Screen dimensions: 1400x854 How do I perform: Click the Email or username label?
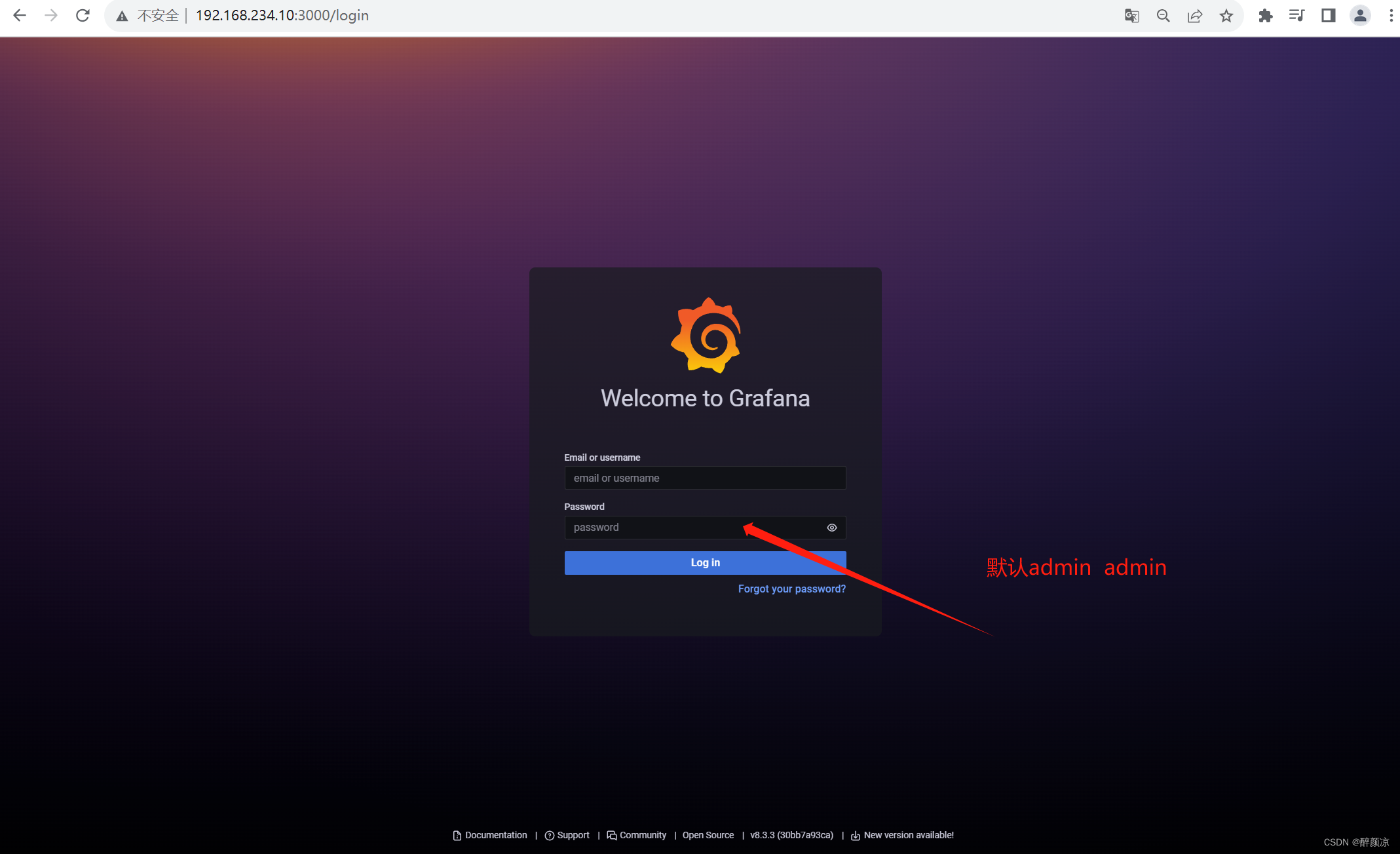click(x=602, y=457)
